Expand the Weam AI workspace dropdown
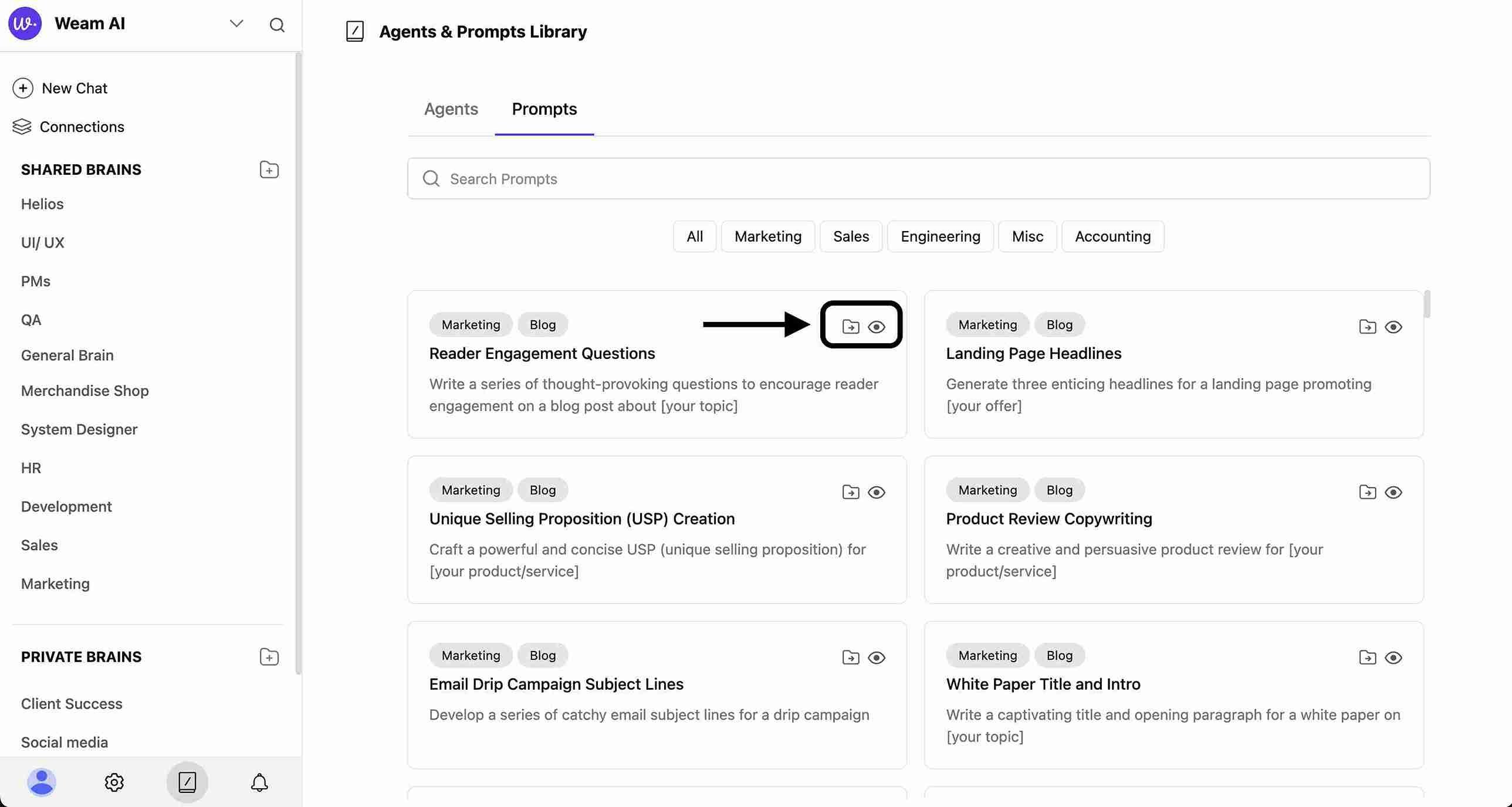This screenshot has width=1512, height=807. click(236, 24)
